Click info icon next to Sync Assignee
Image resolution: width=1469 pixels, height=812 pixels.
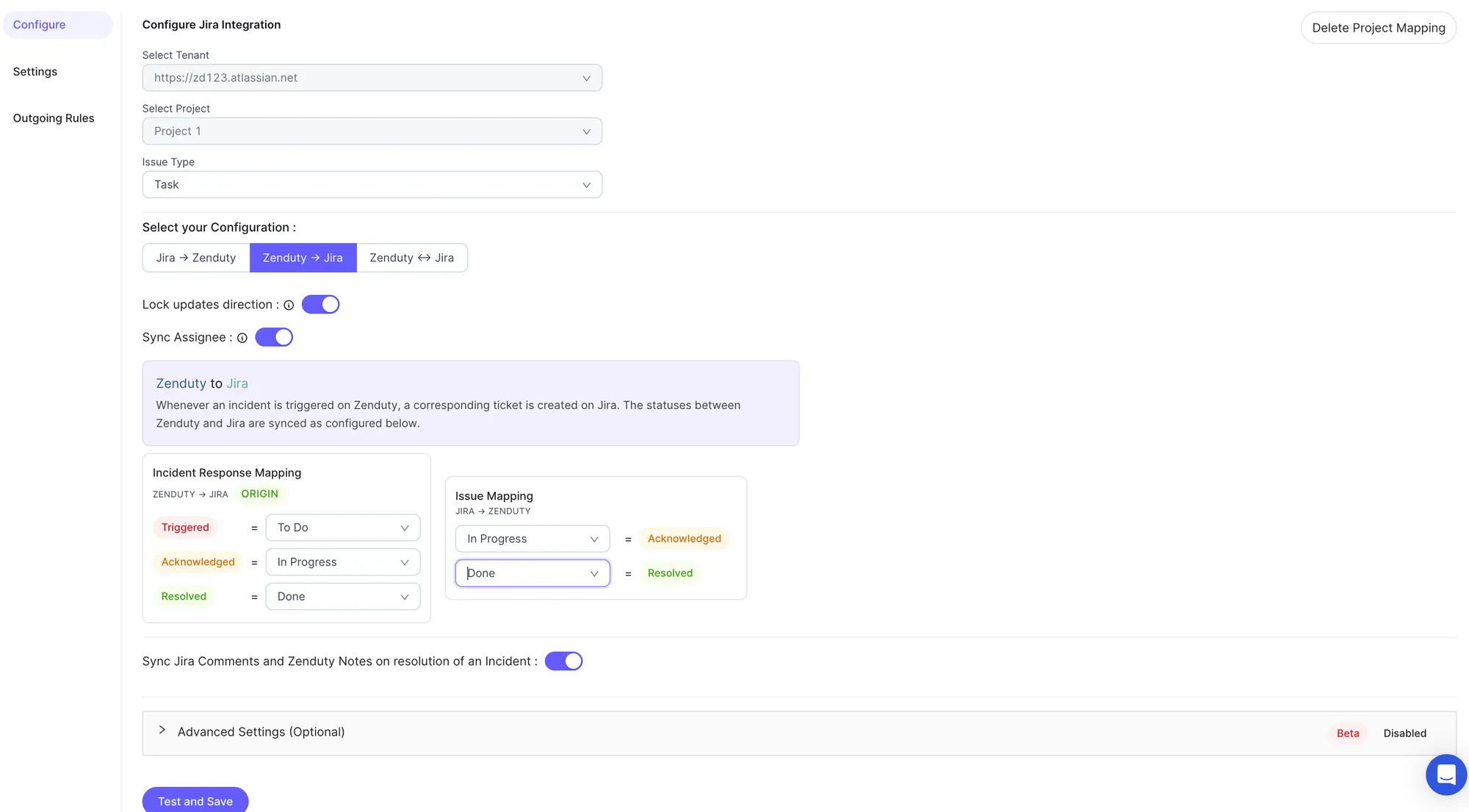pyautogui.click(x=242, y=338)
